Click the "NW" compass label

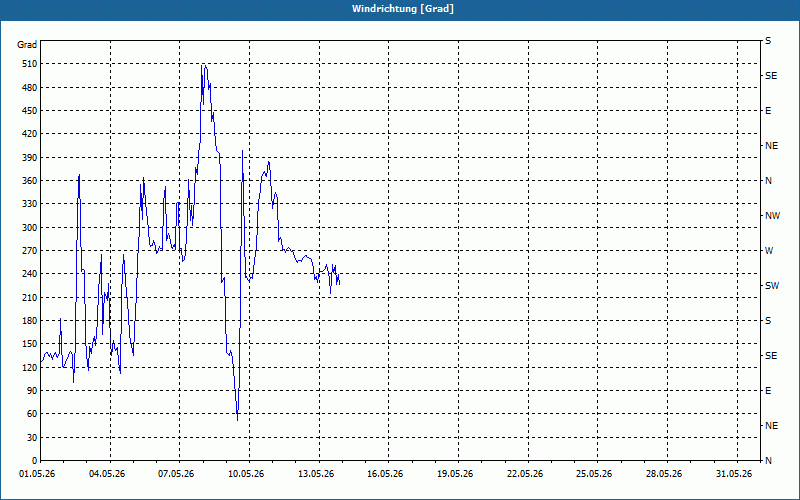point(772,216)
